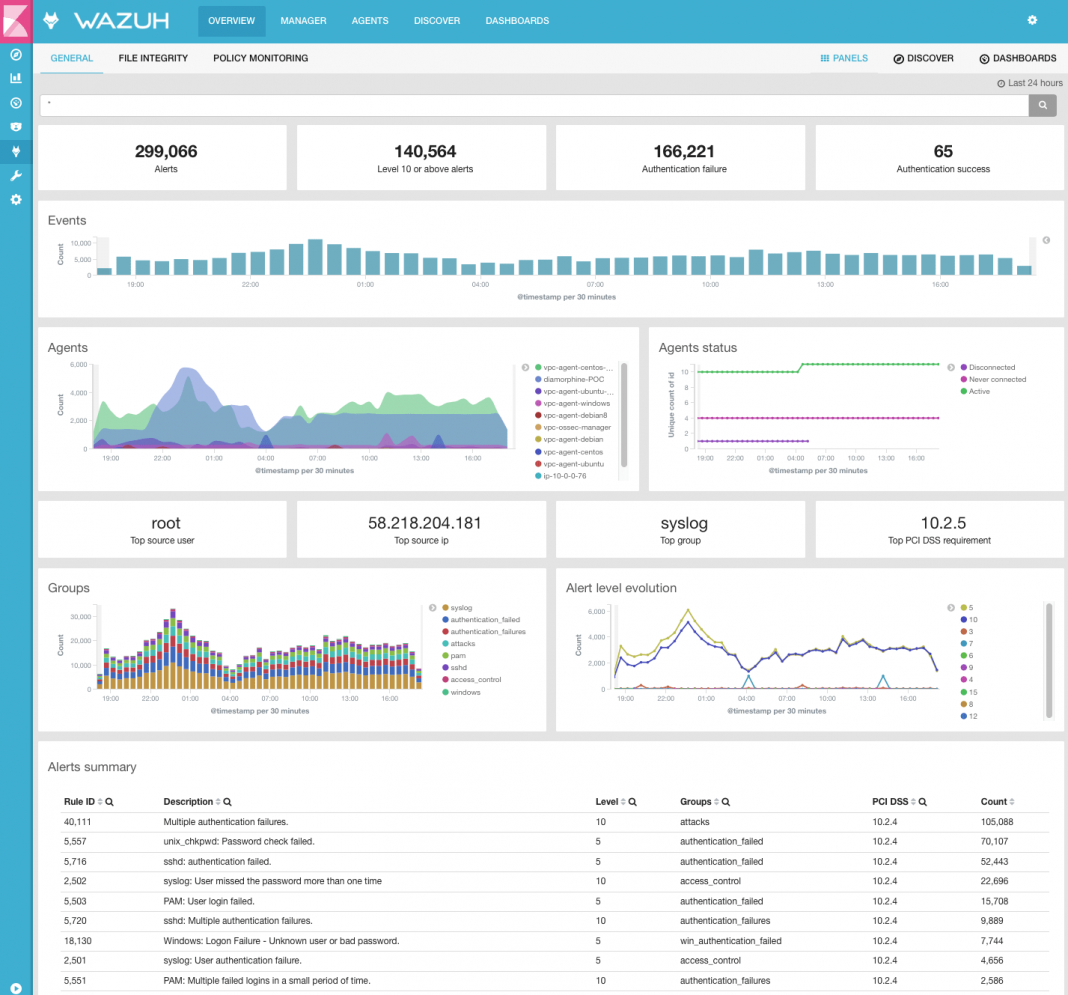Click the color dot for level 10 legend

pos(963,620)
